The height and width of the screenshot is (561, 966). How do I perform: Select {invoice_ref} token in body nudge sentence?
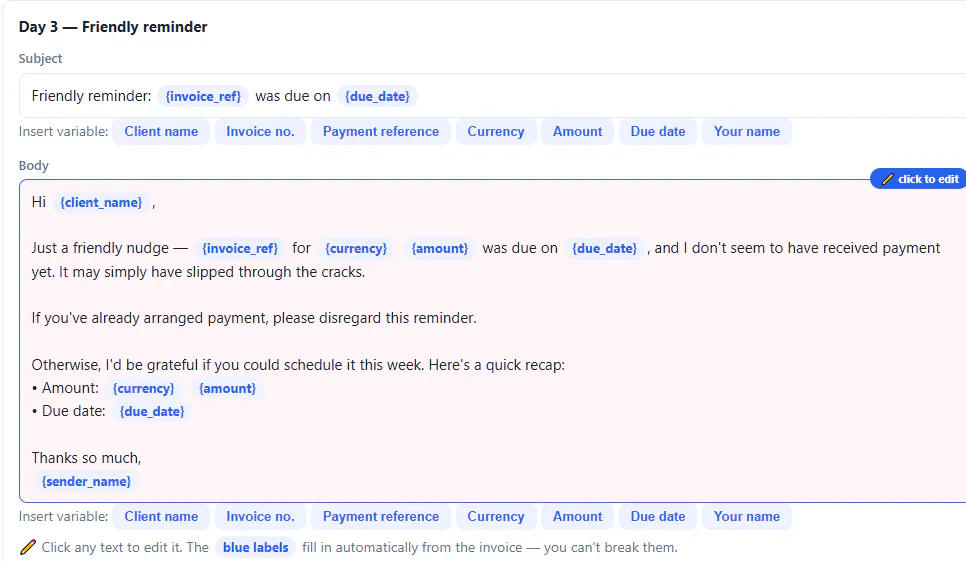coord(240,249)
